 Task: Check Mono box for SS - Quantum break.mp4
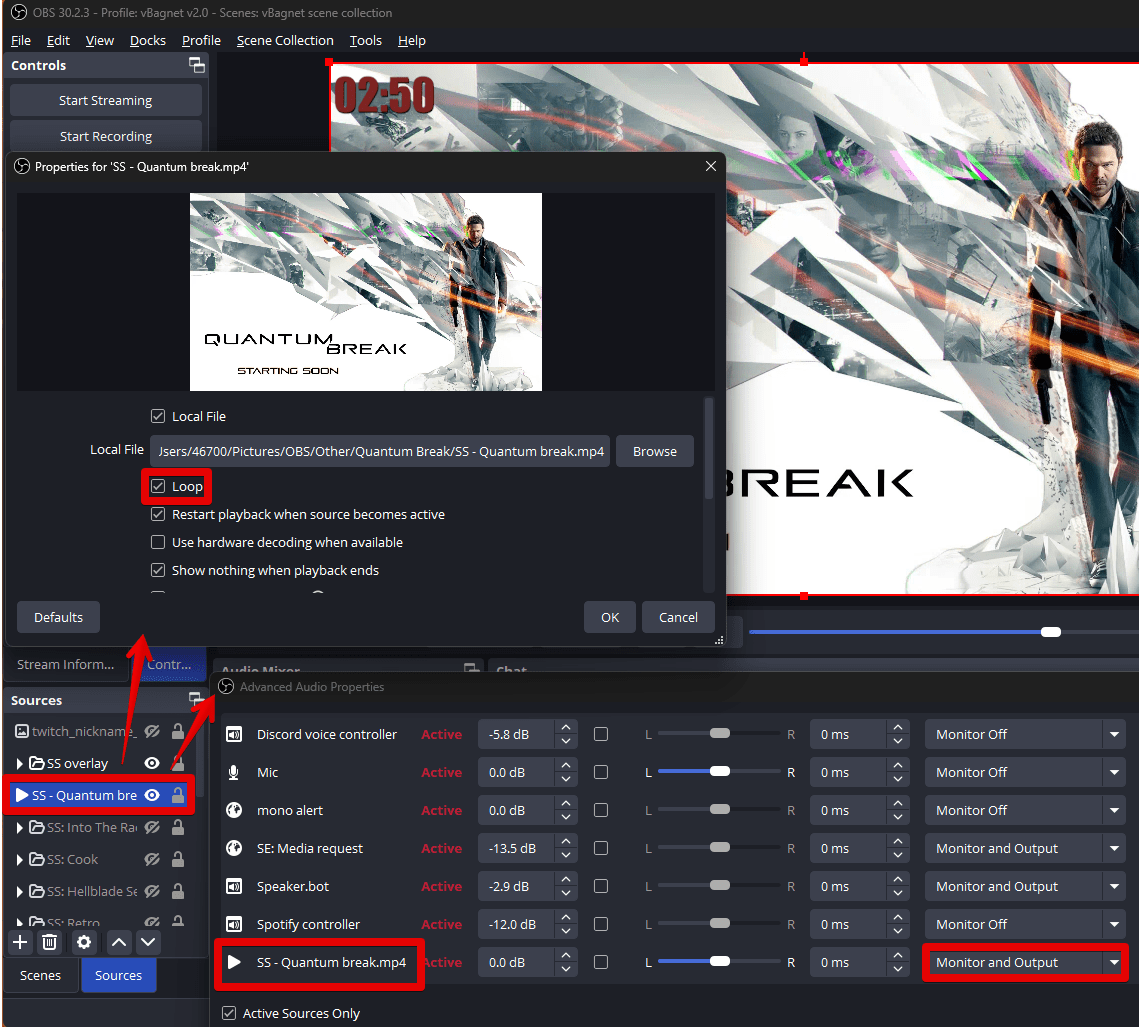tap(601, 962)
